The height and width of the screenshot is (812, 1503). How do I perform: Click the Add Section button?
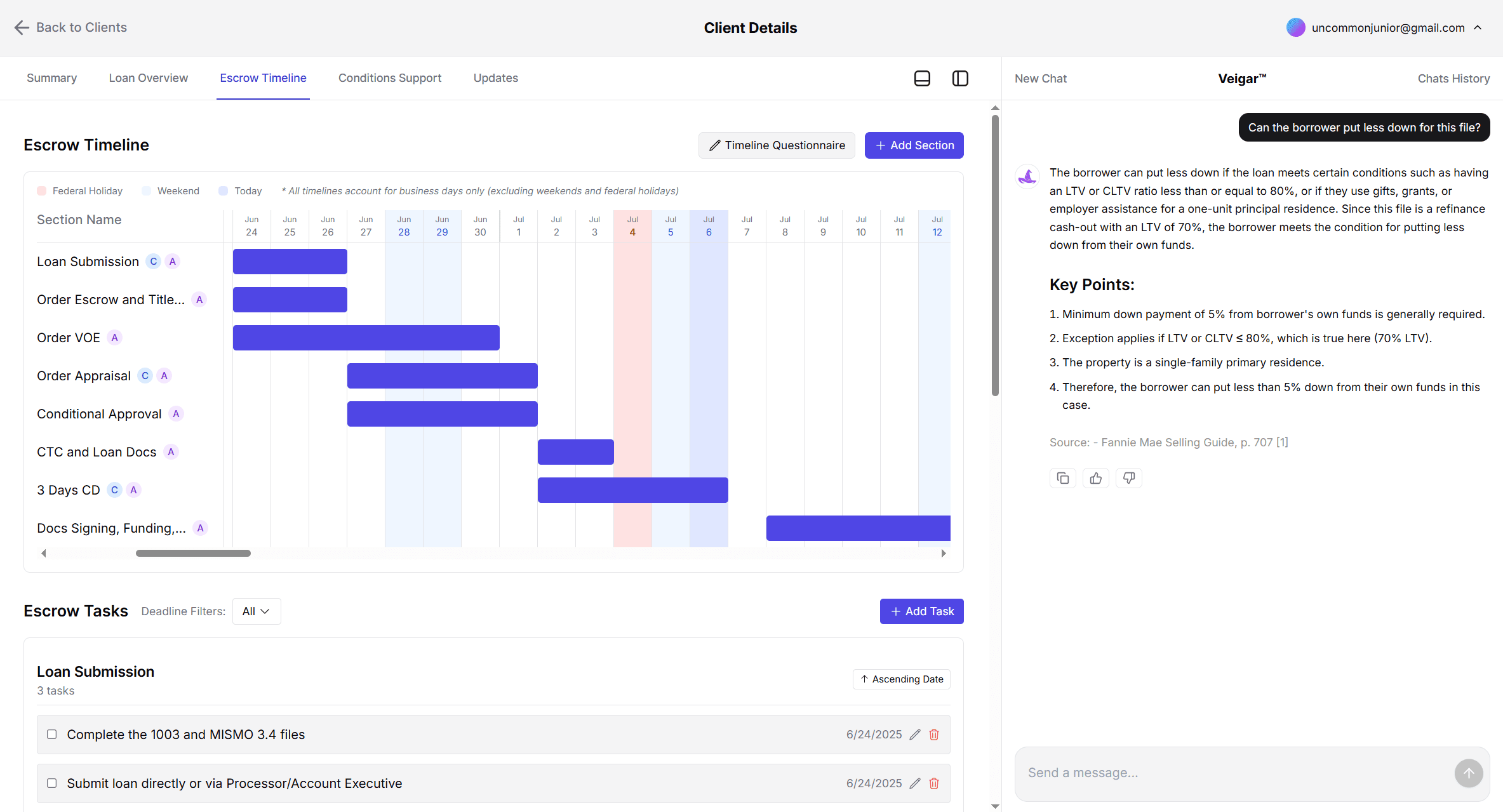click(x=914, y=145)
